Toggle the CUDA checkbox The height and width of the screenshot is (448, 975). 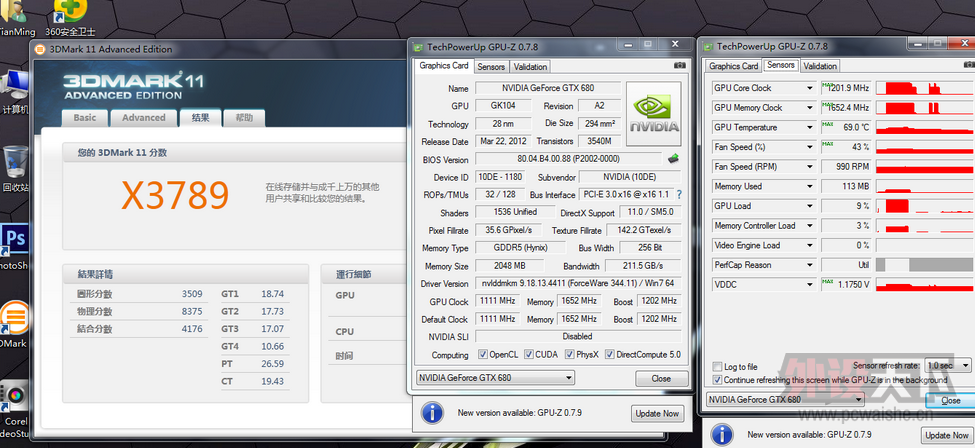529,354
